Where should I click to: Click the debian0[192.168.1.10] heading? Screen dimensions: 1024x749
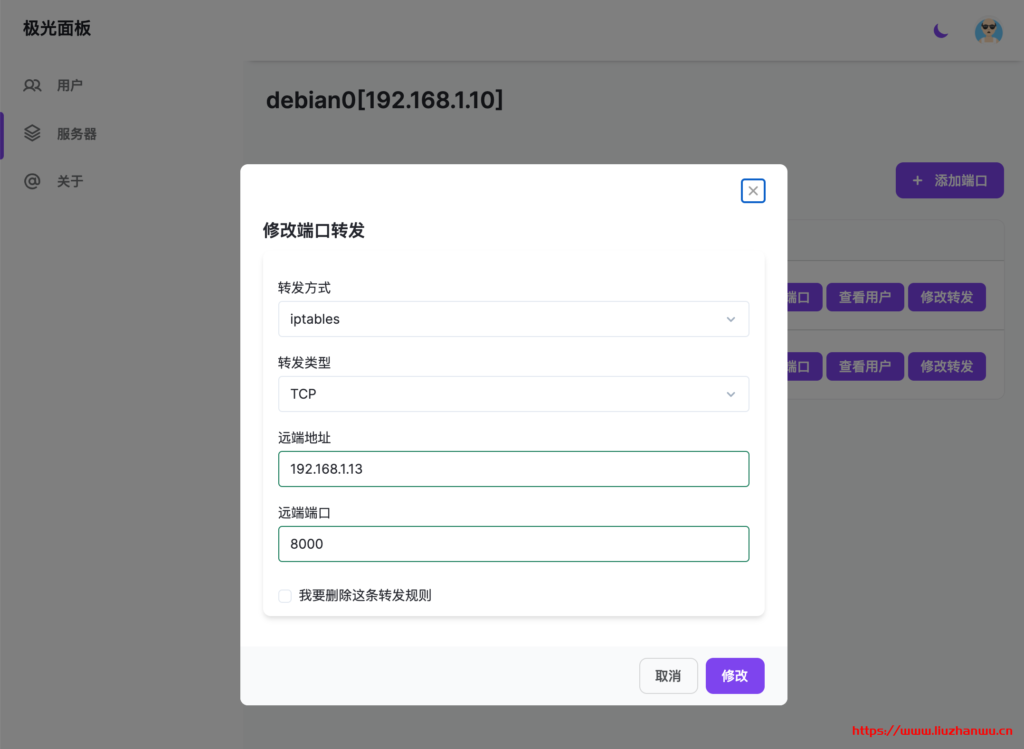pos(385,100)
